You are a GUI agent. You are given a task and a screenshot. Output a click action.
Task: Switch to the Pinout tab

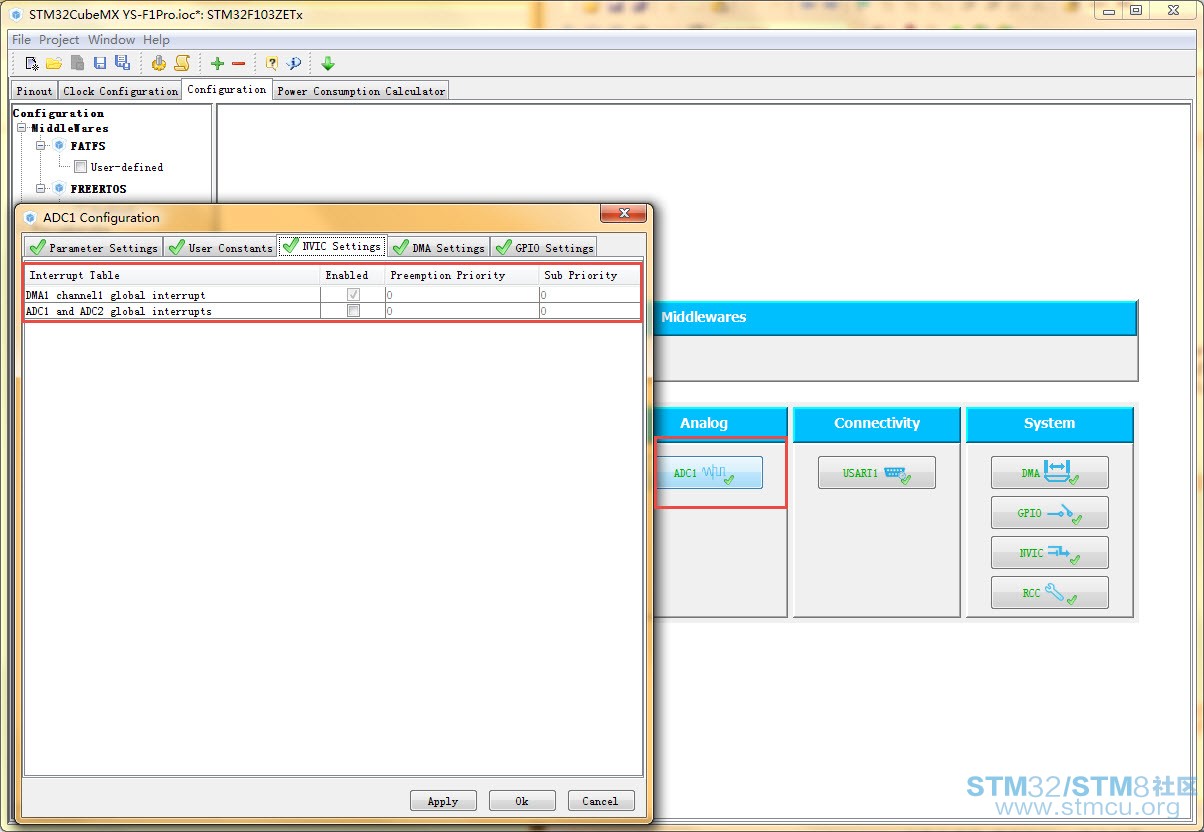(34, 91)
